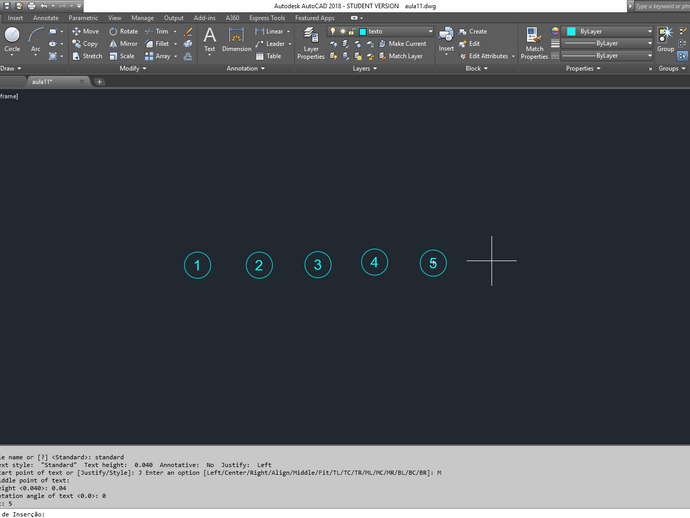Select the Circle drawing tool

pos(12,40)
